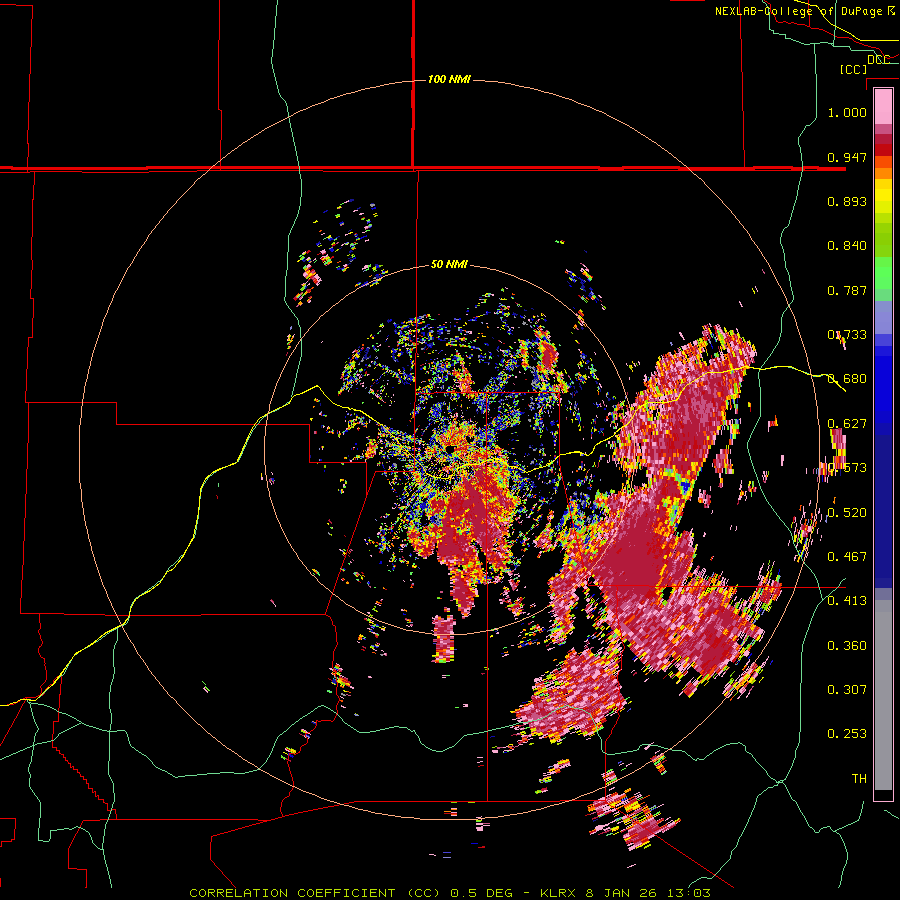Click the 0.680 legend value

[x=847, y=379]
